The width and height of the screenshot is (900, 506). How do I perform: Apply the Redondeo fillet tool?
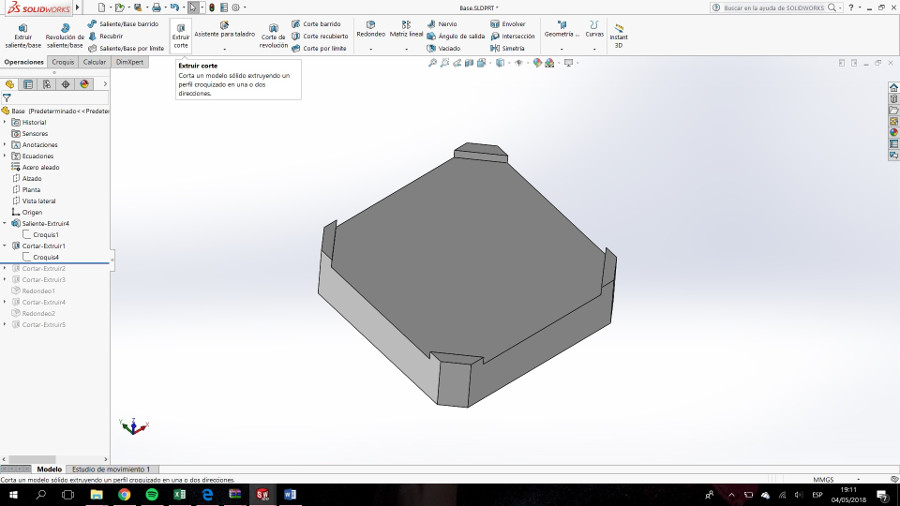point(370,30)
